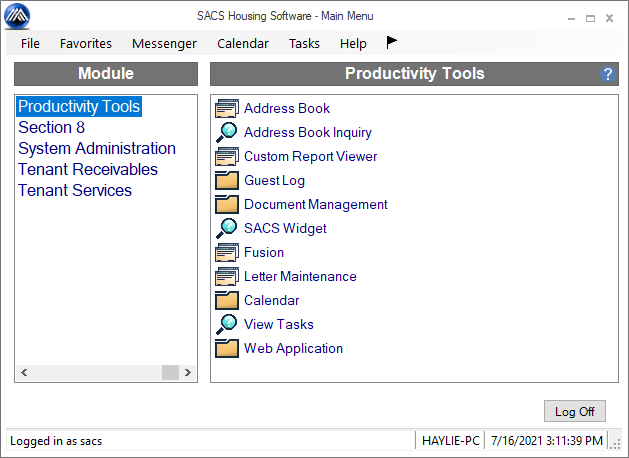Select the Tenant Services module
The width and height of the screenshot is (629, 458).
point(75,190)
